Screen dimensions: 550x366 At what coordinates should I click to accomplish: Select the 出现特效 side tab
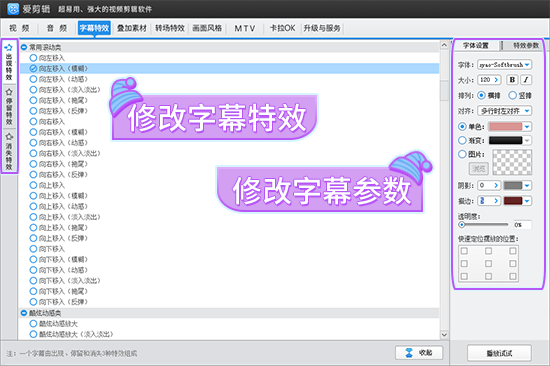point(9,62)
